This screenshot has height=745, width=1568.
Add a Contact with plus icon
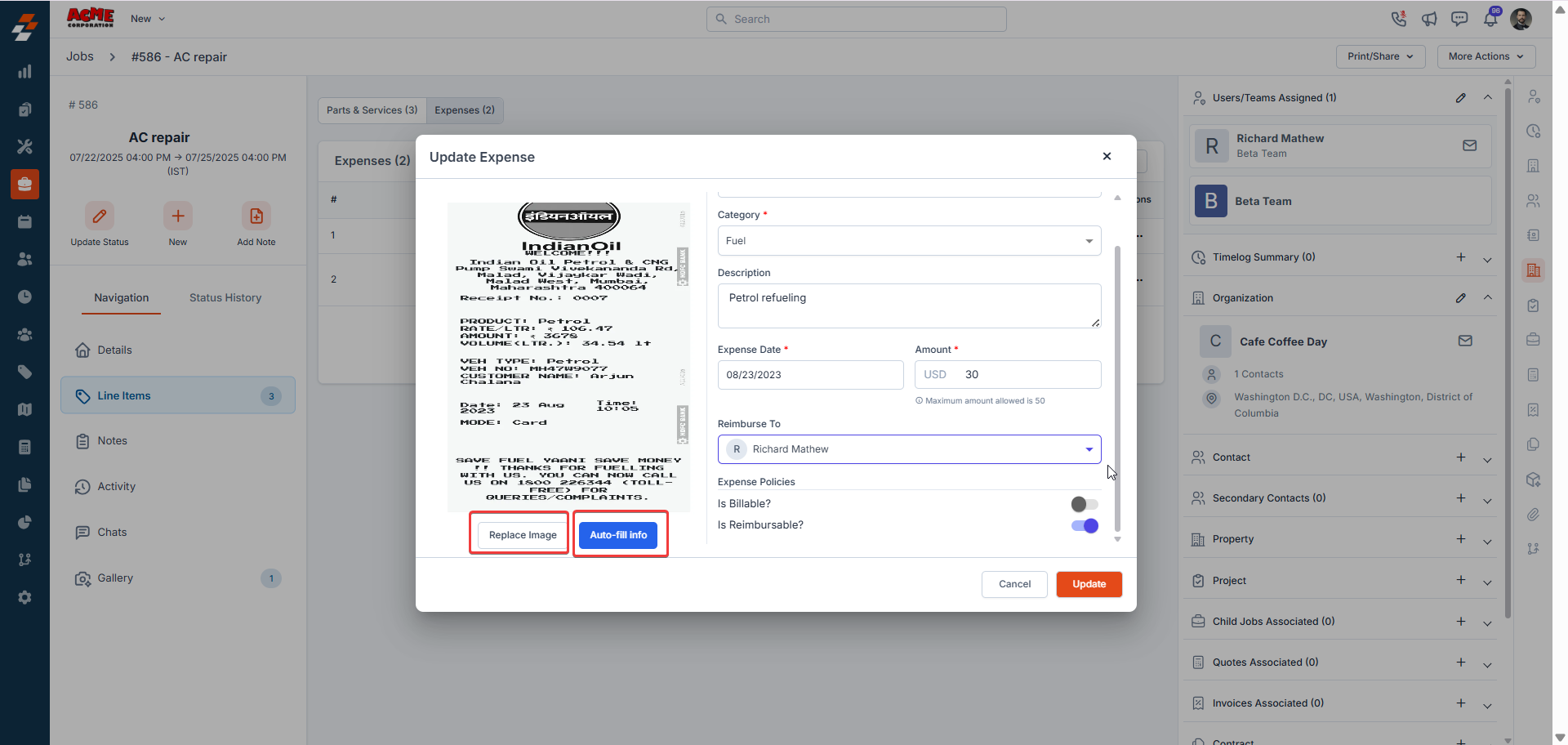pos(1460,457)
